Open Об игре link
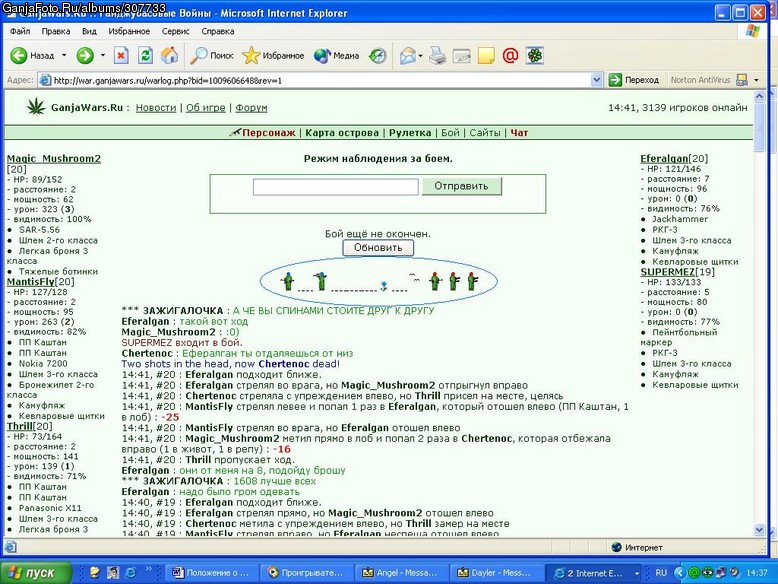Viewport: 778px width, 584px height. click(x=205, y=108)
